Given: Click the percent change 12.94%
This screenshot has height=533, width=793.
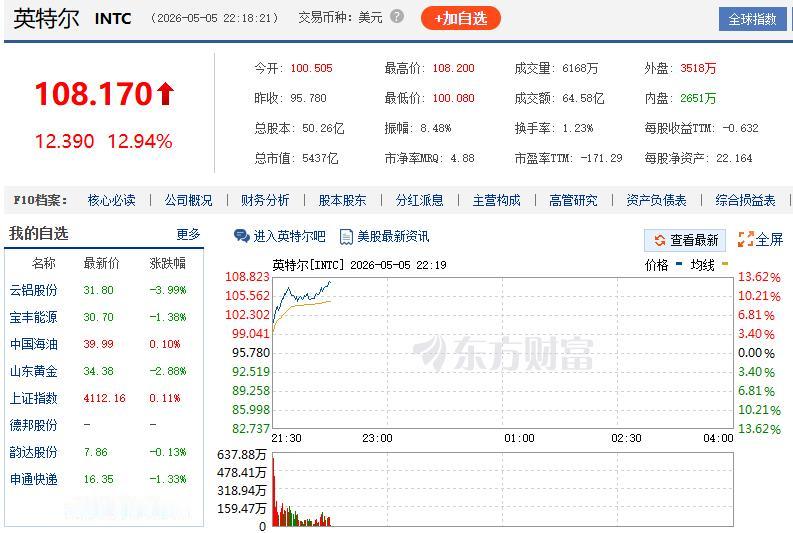Looking at the screenshot, I should 140,141.
